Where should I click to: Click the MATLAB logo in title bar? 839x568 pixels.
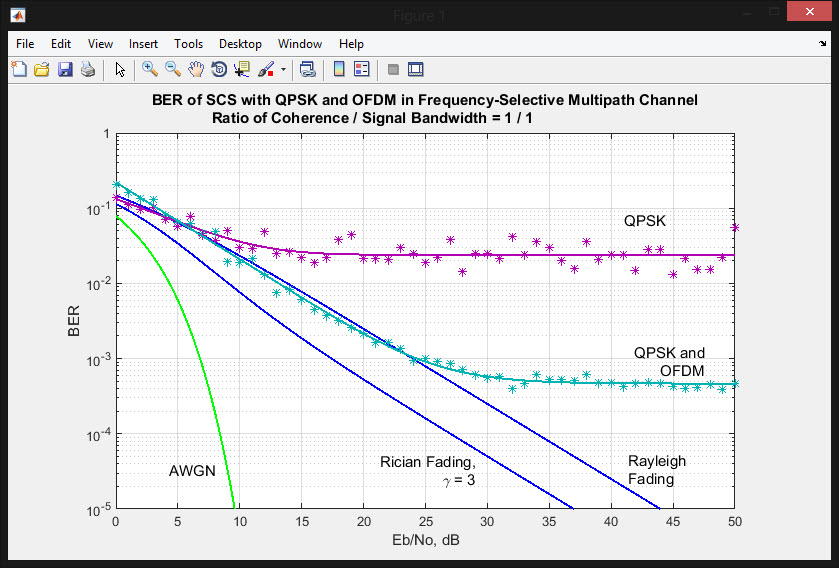click(18, 15)
